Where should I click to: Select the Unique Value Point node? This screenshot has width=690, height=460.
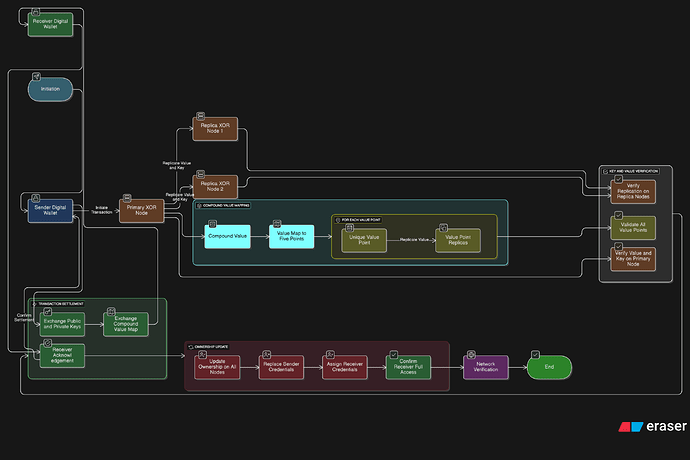point(364,240)
